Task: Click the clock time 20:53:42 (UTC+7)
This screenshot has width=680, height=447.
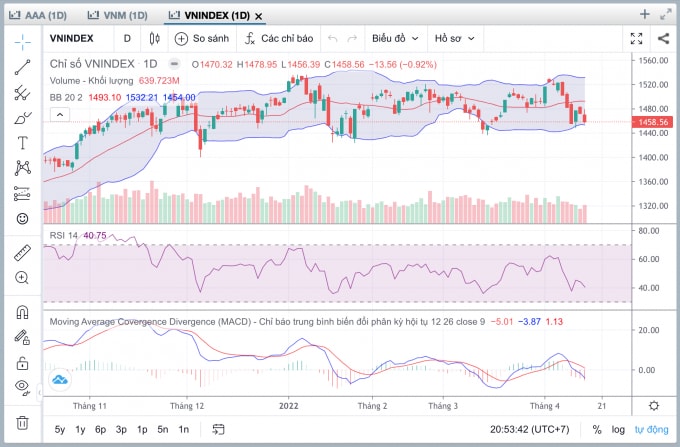Action: tap(530, 429)
